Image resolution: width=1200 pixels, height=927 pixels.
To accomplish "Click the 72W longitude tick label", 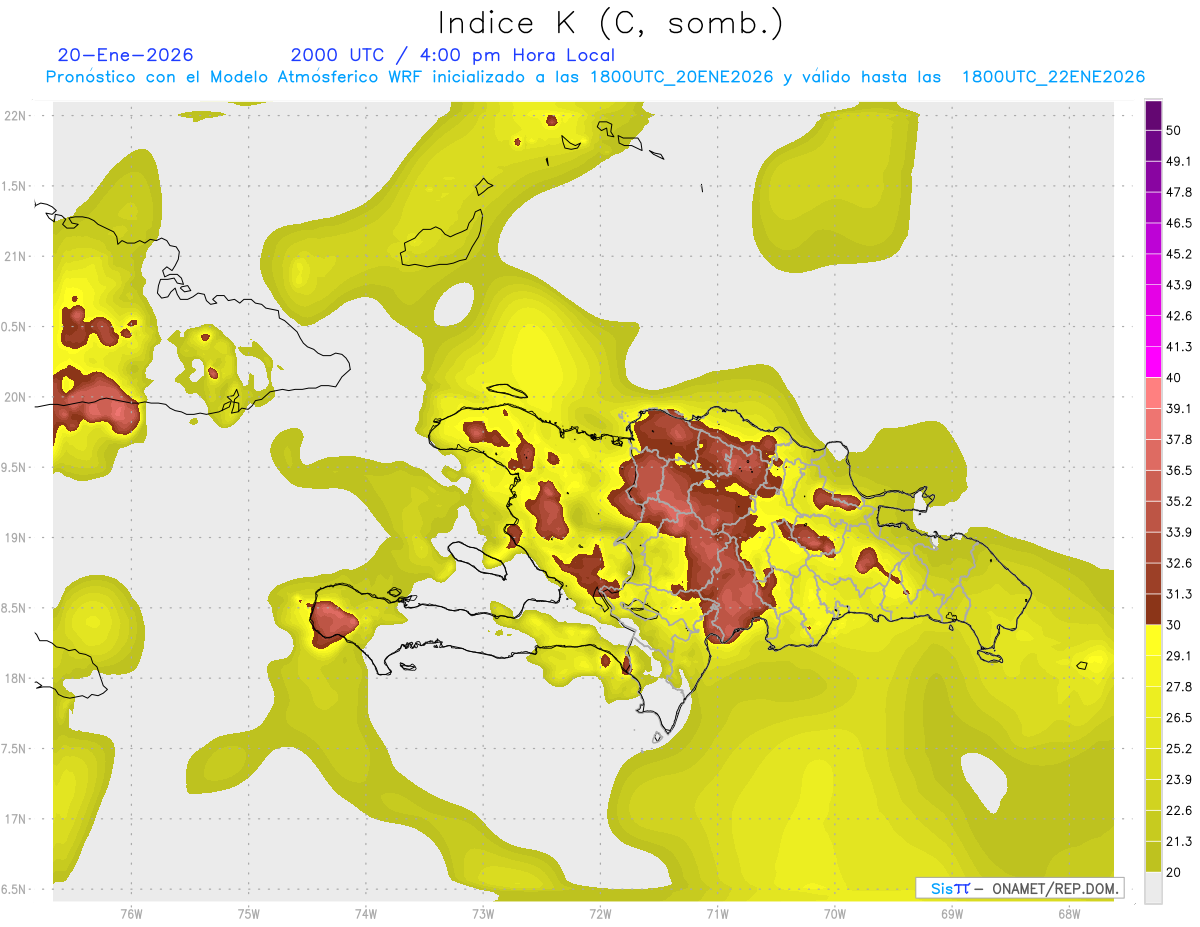I will coord(600,913).
